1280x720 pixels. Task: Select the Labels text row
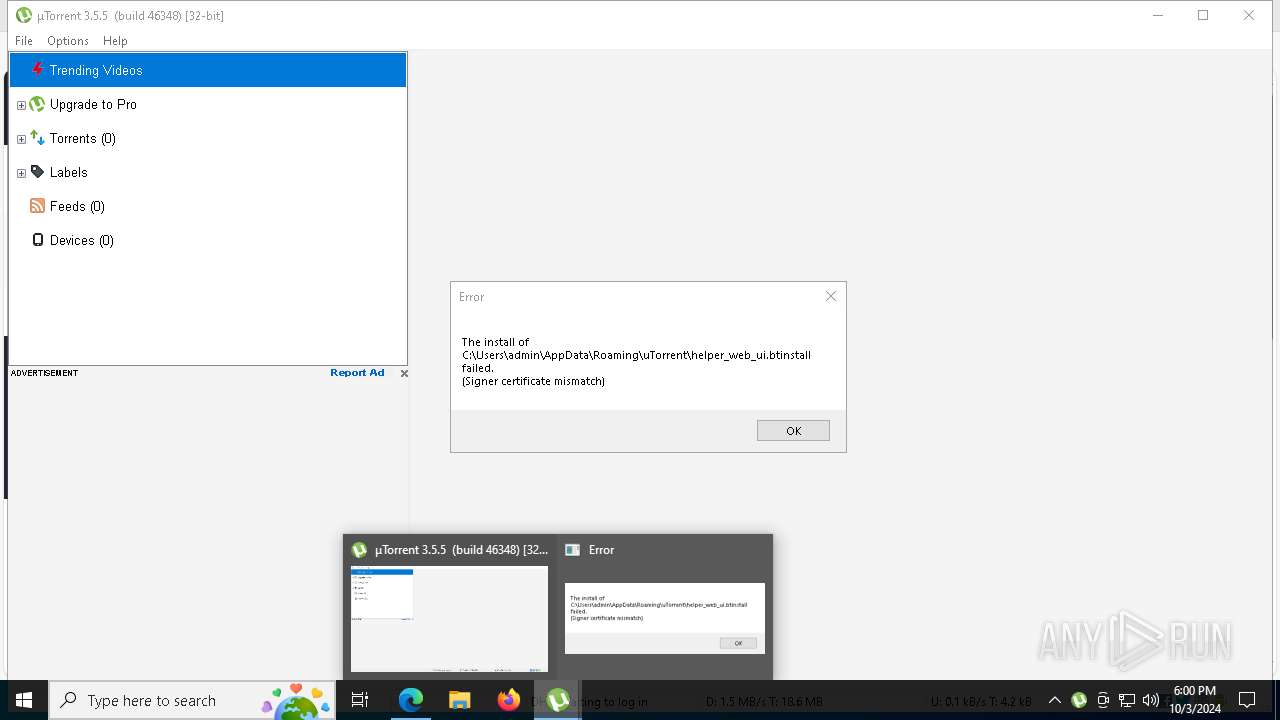click(69, 172)
